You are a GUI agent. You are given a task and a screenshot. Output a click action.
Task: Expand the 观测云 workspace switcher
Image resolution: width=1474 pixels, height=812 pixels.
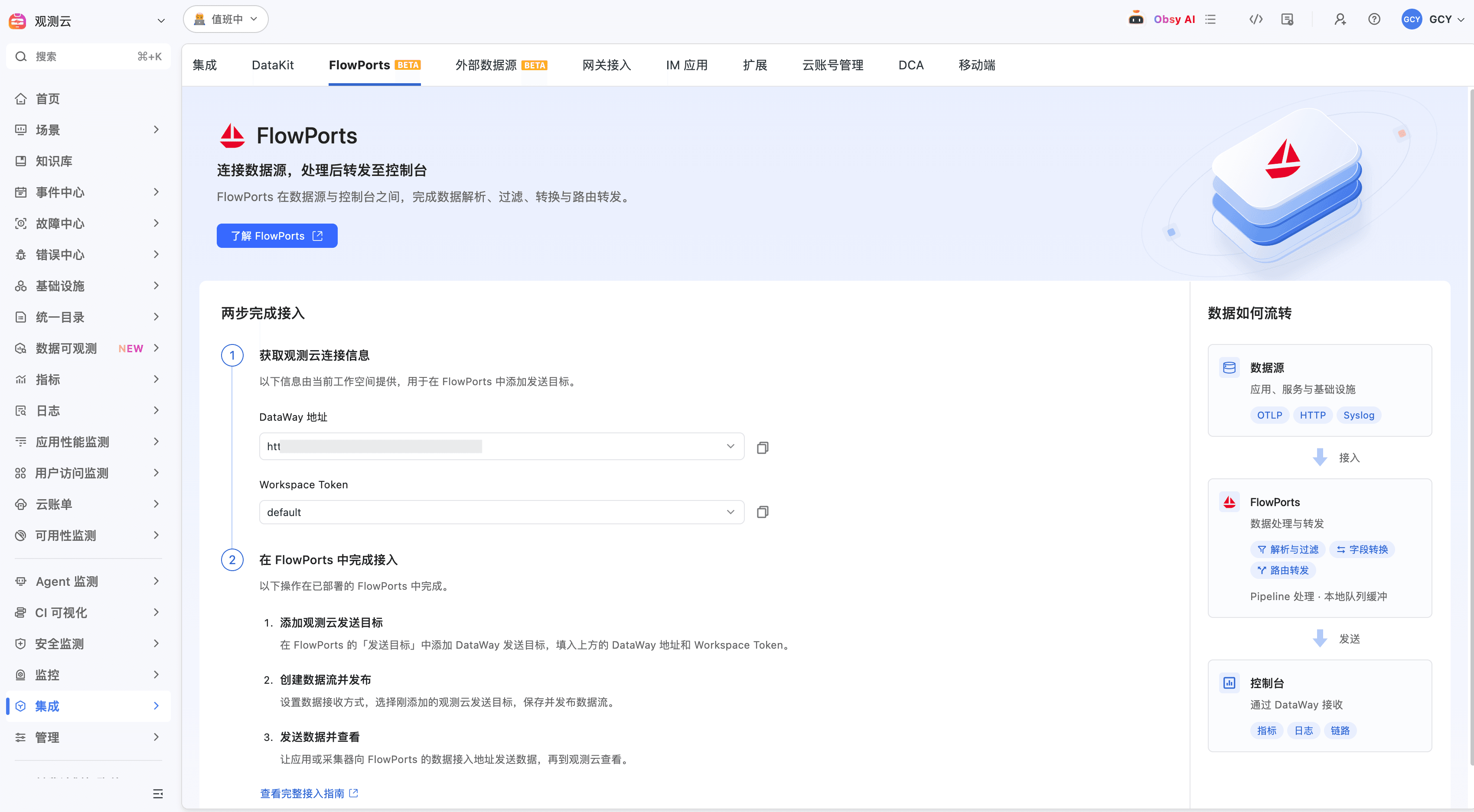click(161, 21)
